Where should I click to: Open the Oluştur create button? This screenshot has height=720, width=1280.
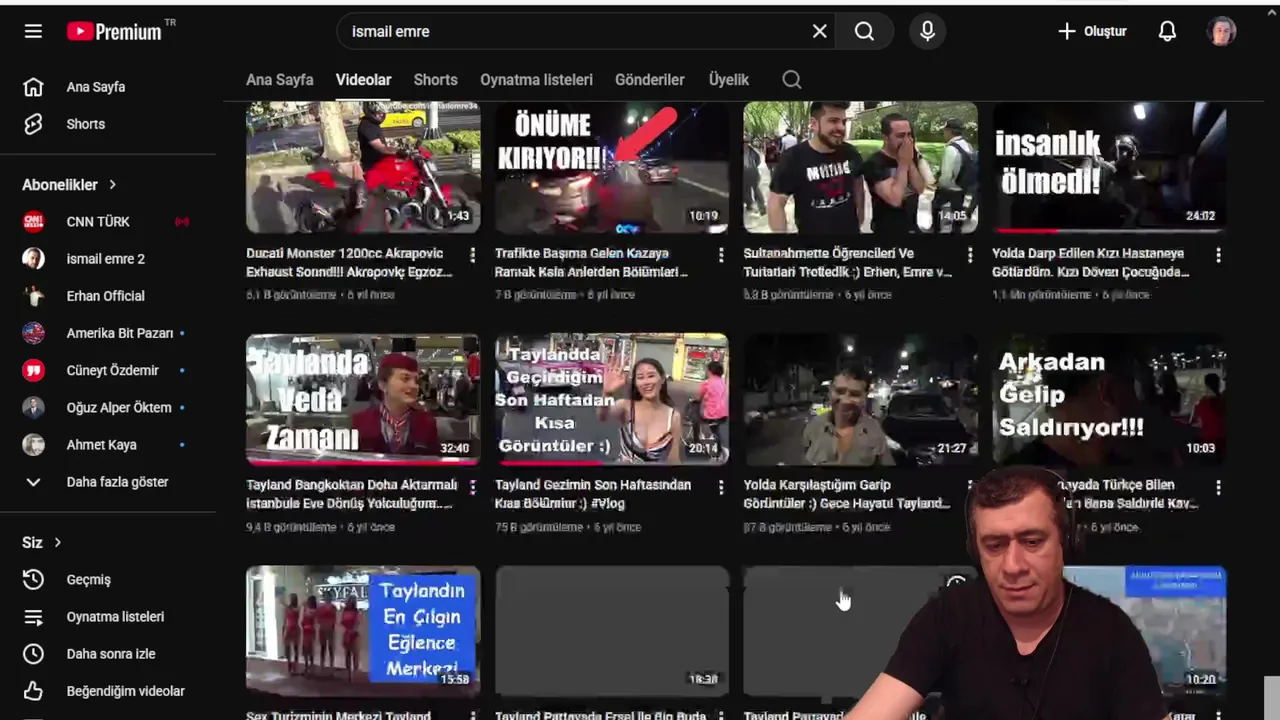(x=1092, y=31)
